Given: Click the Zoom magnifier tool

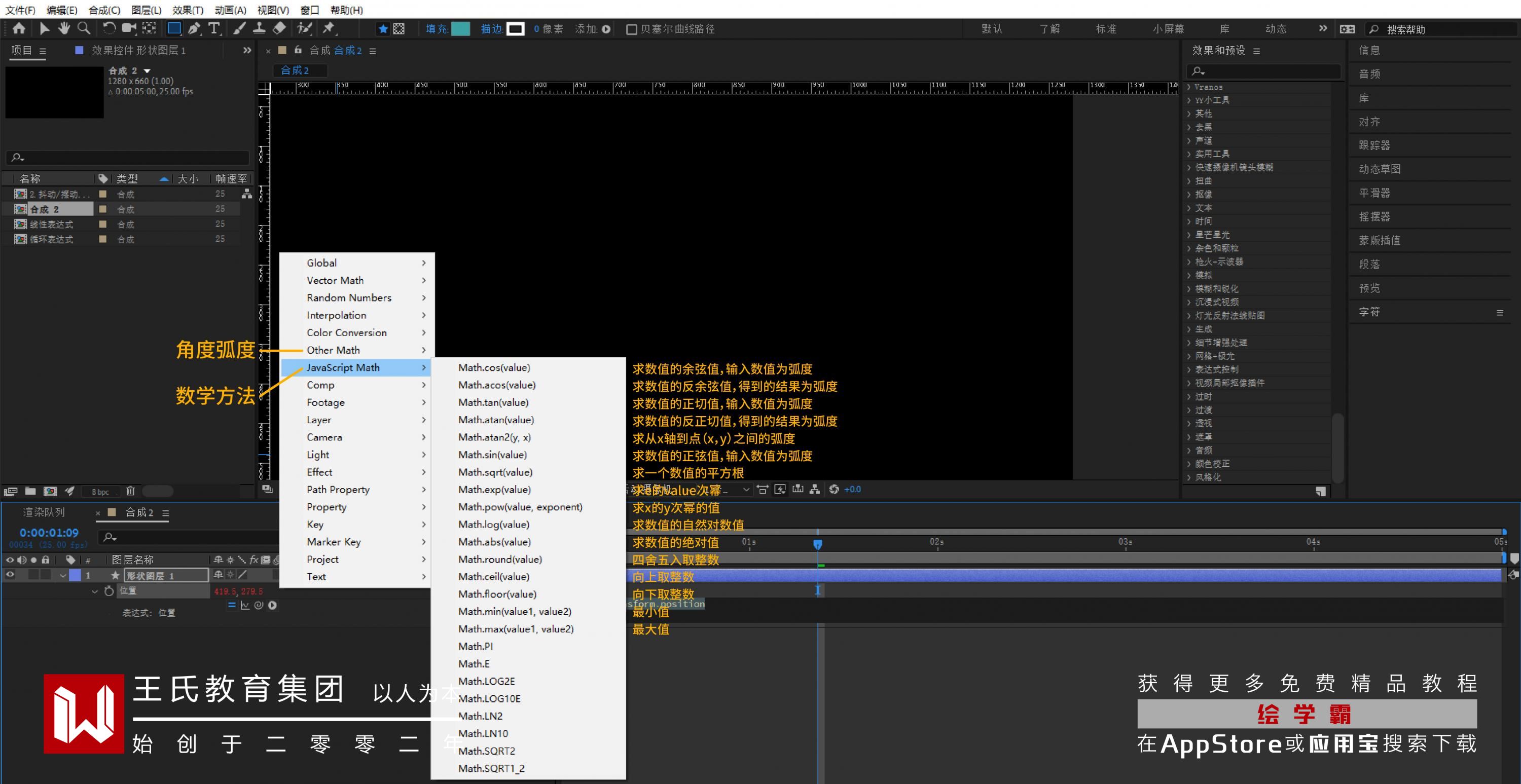Looking at the screenshot, I should (x=84, y=28).
